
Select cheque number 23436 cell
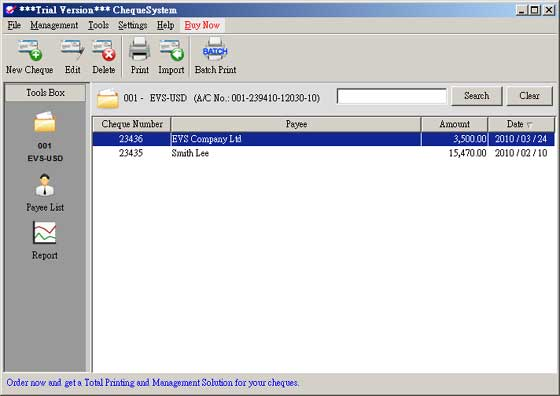coord(131,139)
